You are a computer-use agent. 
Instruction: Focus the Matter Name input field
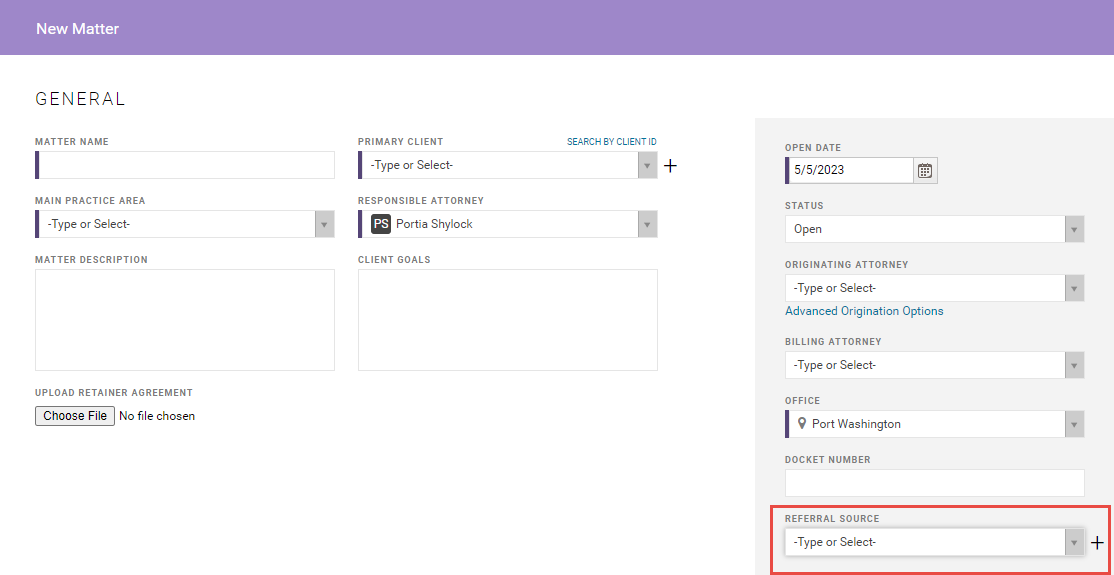tap(185, 165)
